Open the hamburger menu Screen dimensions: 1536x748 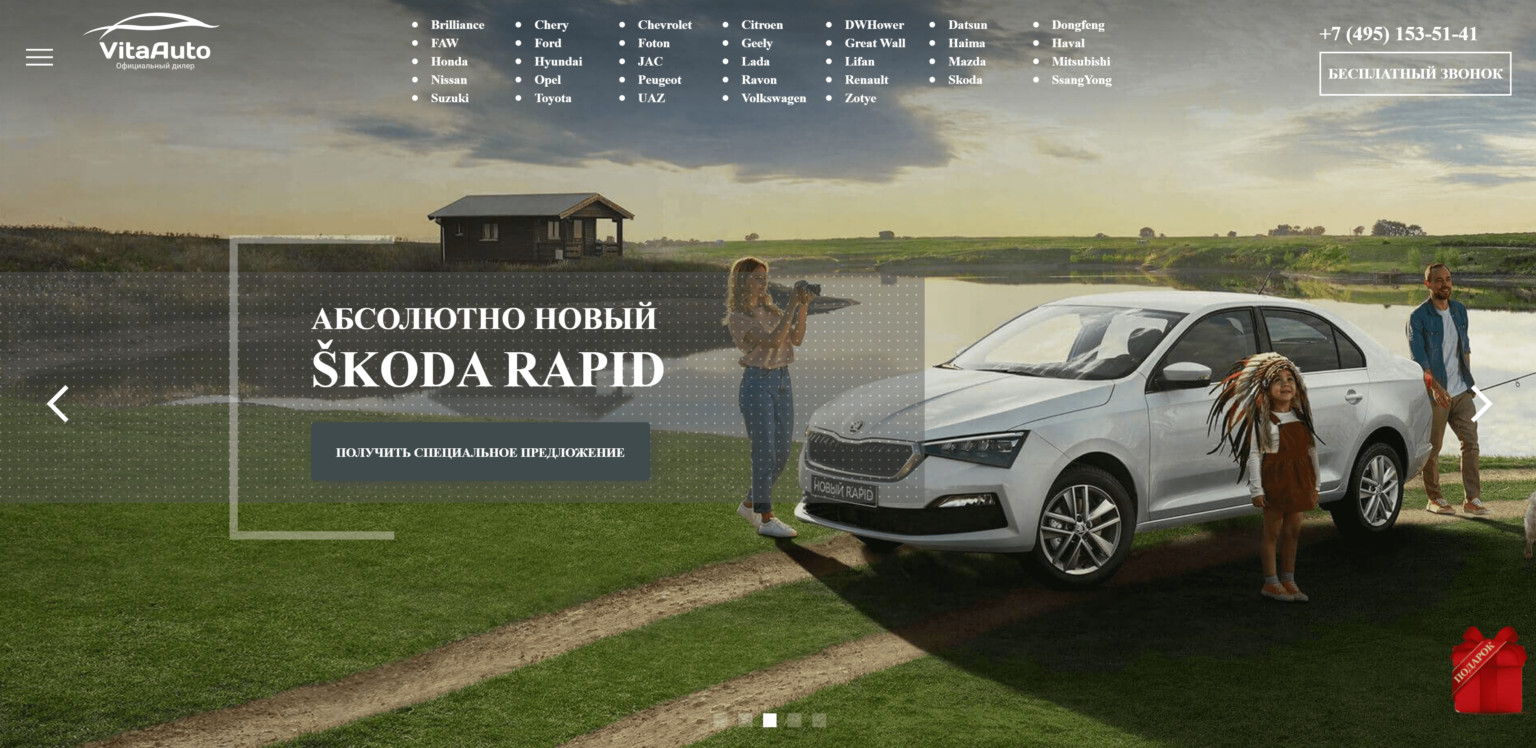click(x=39, y=57)
